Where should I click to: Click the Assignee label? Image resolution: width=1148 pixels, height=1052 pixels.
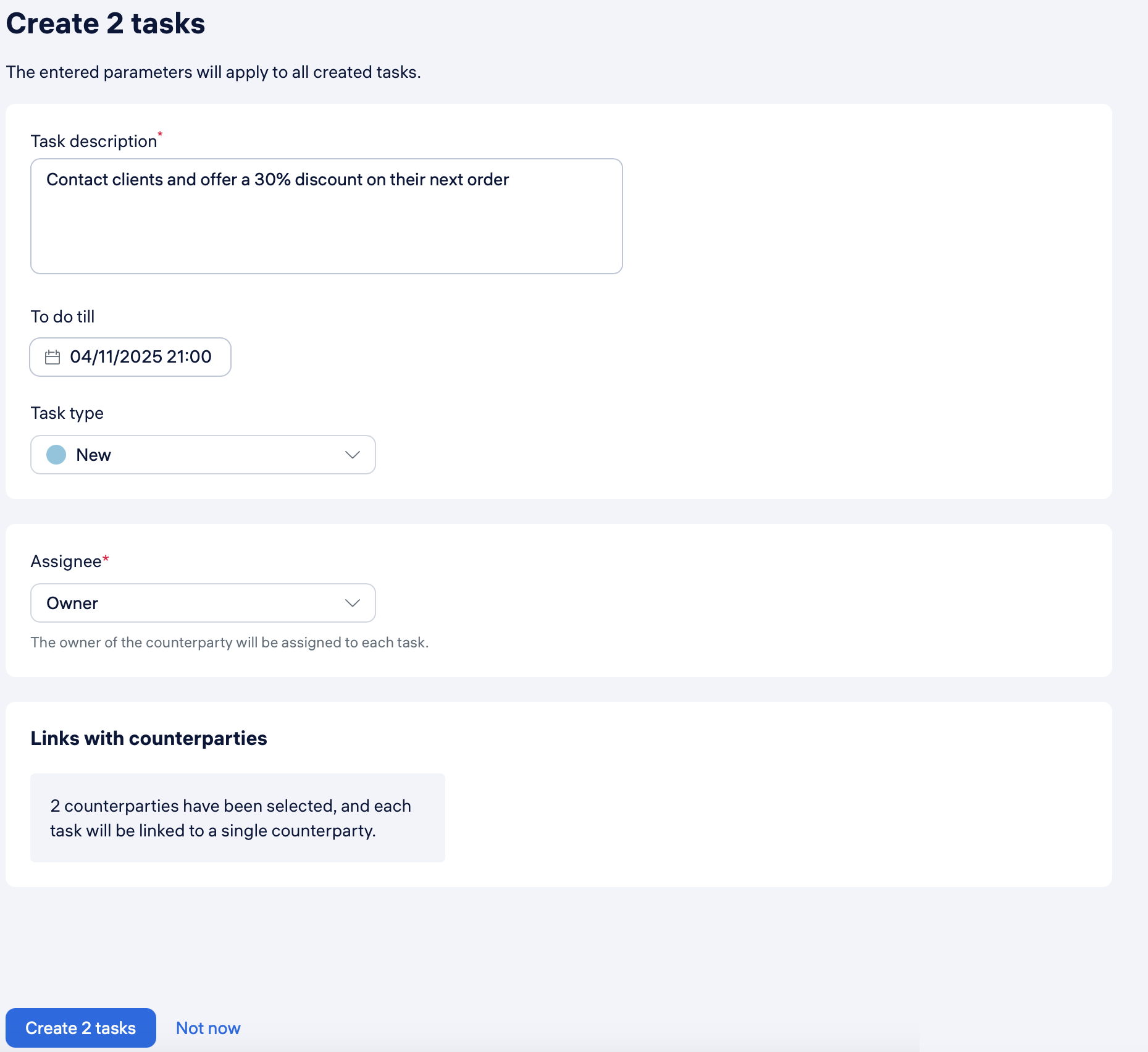[x=66, y=562]
